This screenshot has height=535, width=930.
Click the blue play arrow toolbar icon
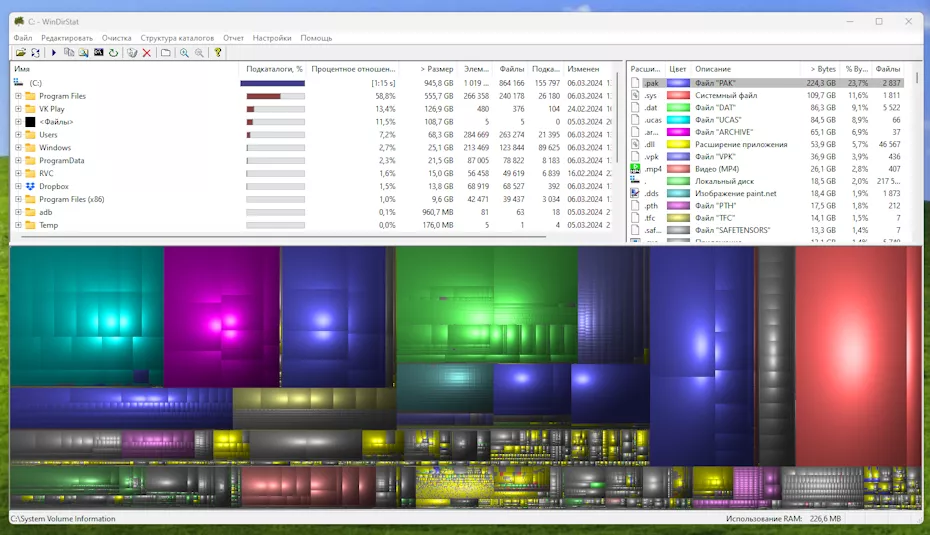click(x=54, y=53)
